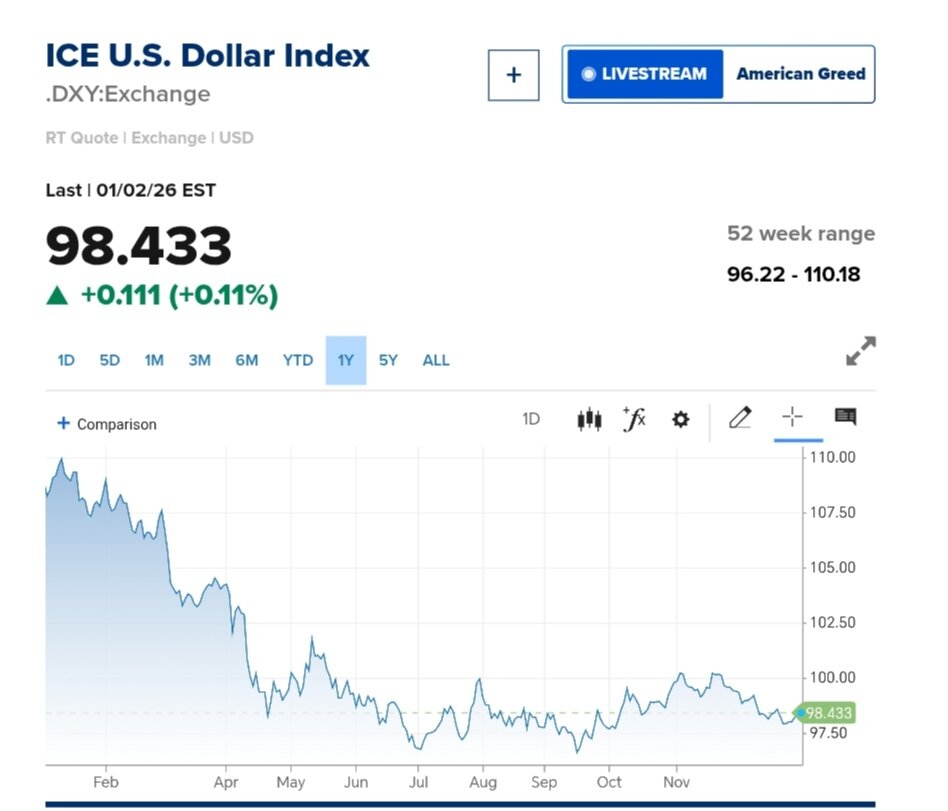This screenshot has width=948, height=811.
Task: Toggle the chart events comment icon
Action: 845,417
